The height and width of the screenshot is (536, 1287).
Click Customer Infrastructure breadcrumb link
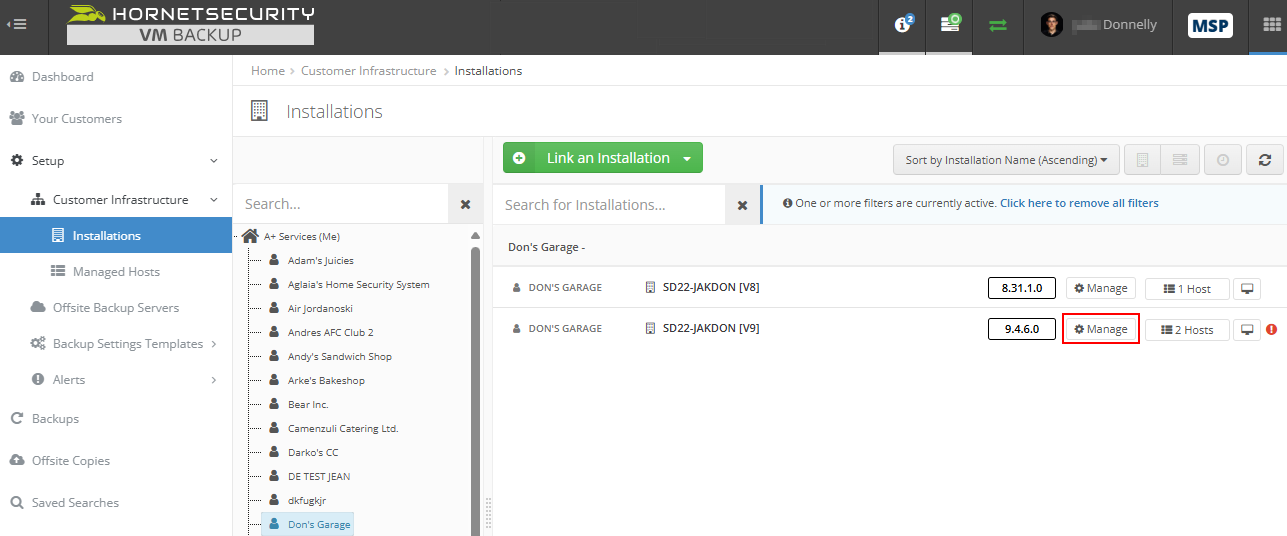[x=369, y=71]
